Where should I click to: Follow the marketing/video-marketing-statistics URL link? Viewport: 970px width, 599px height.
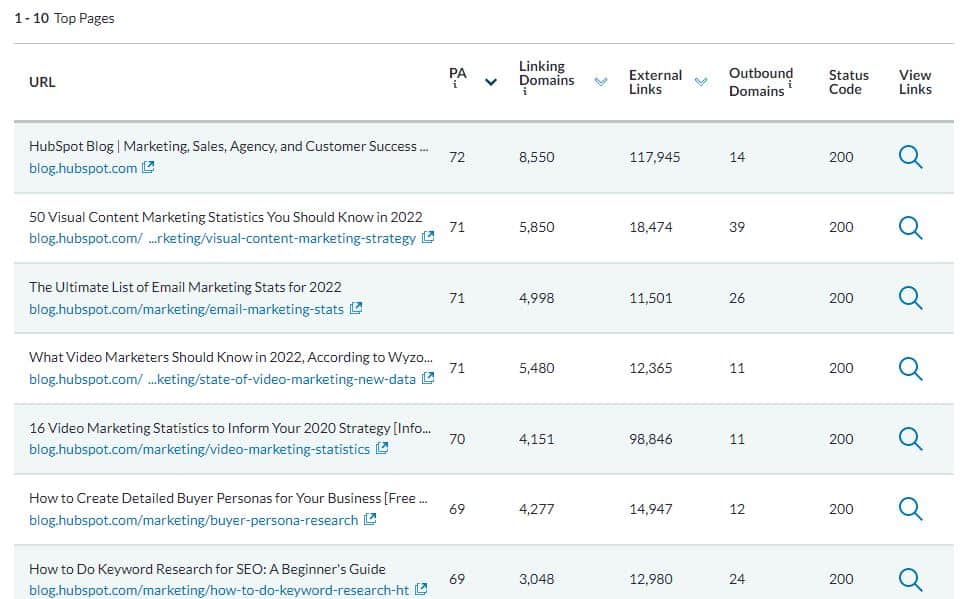coord(199,449)
